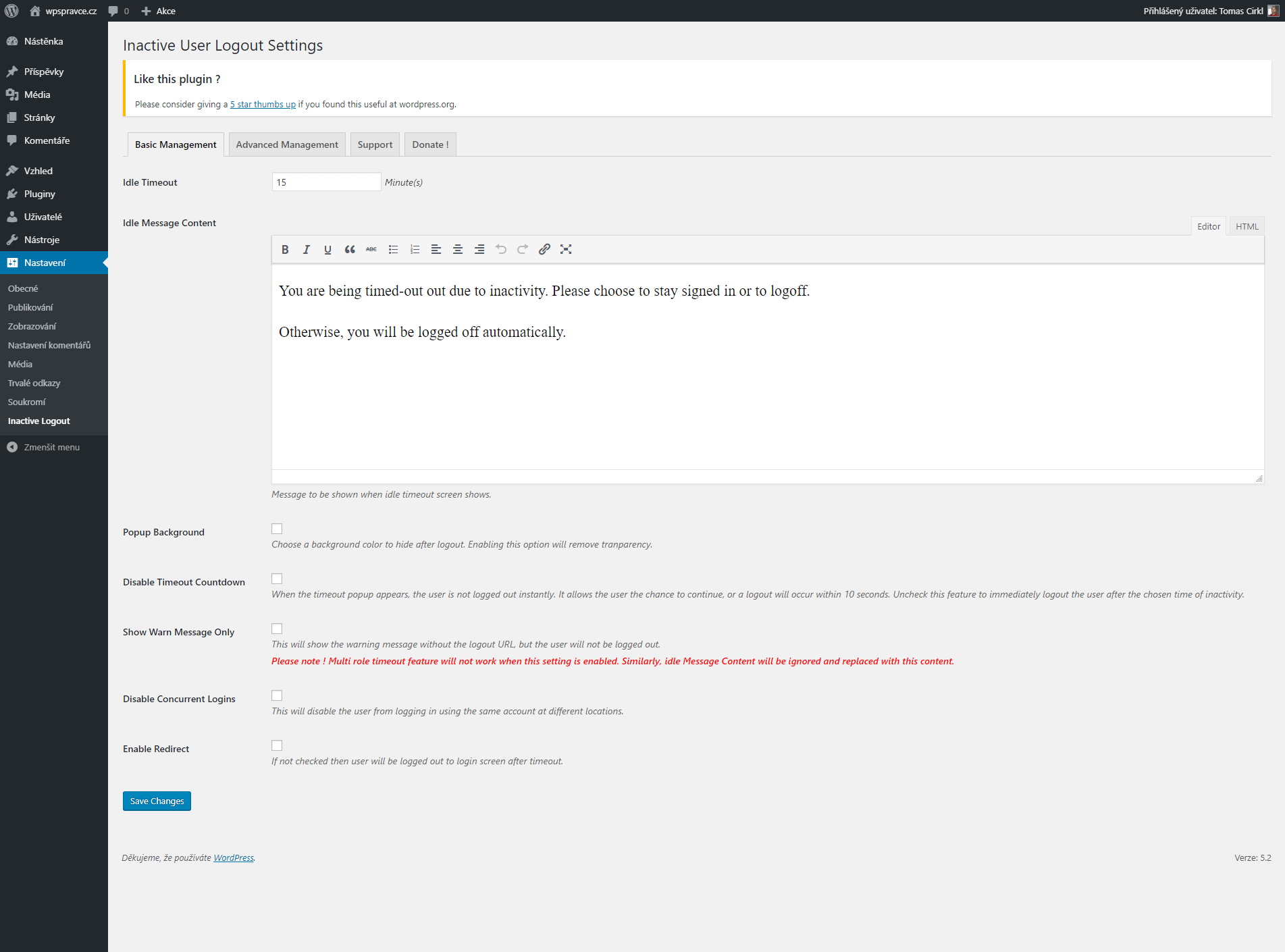Open Komentáře in sidebar
Viewport: 1285px width, 952px height.
point(54,140)
